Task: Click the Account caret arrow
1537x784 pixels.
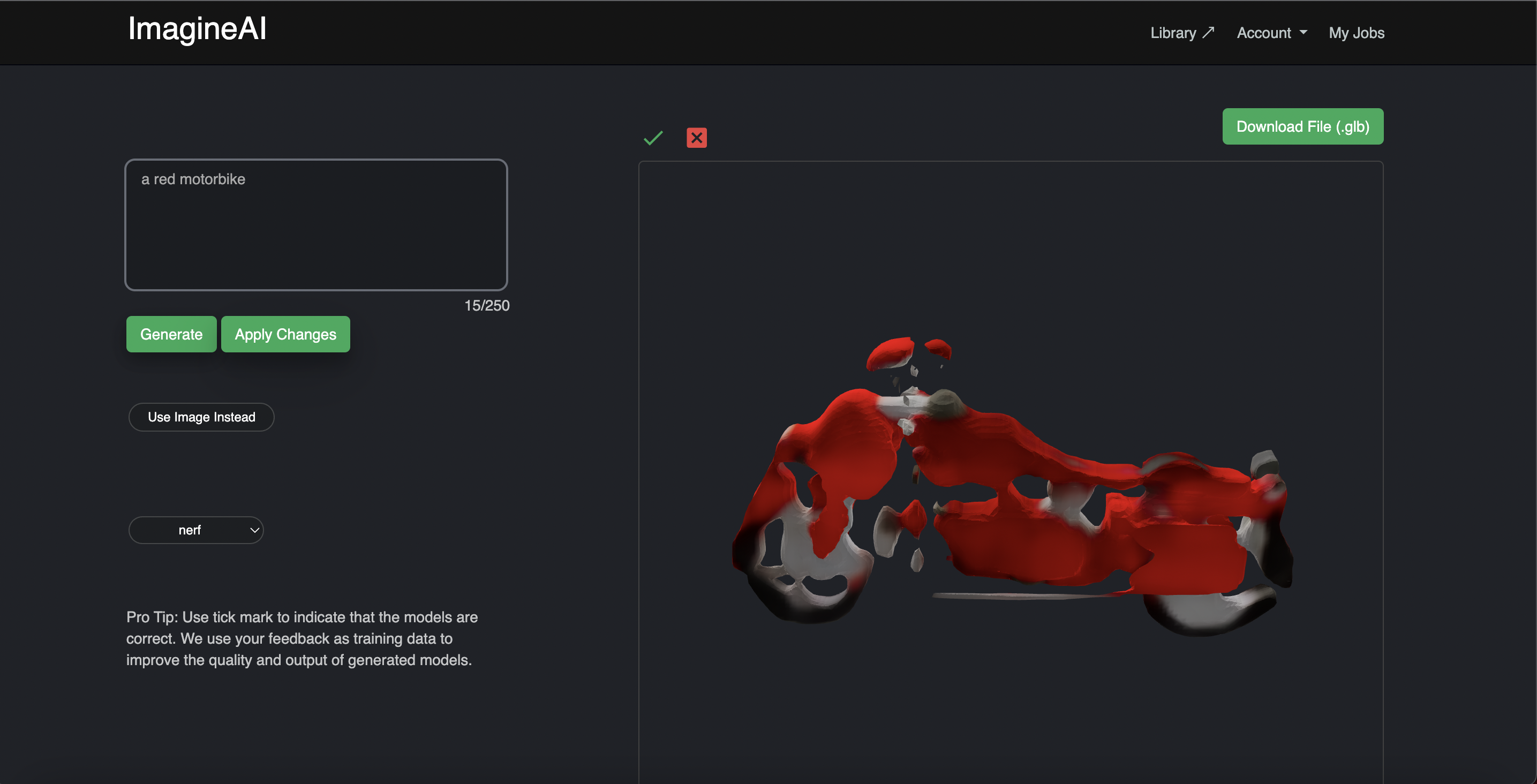Action: (1303, 32)
